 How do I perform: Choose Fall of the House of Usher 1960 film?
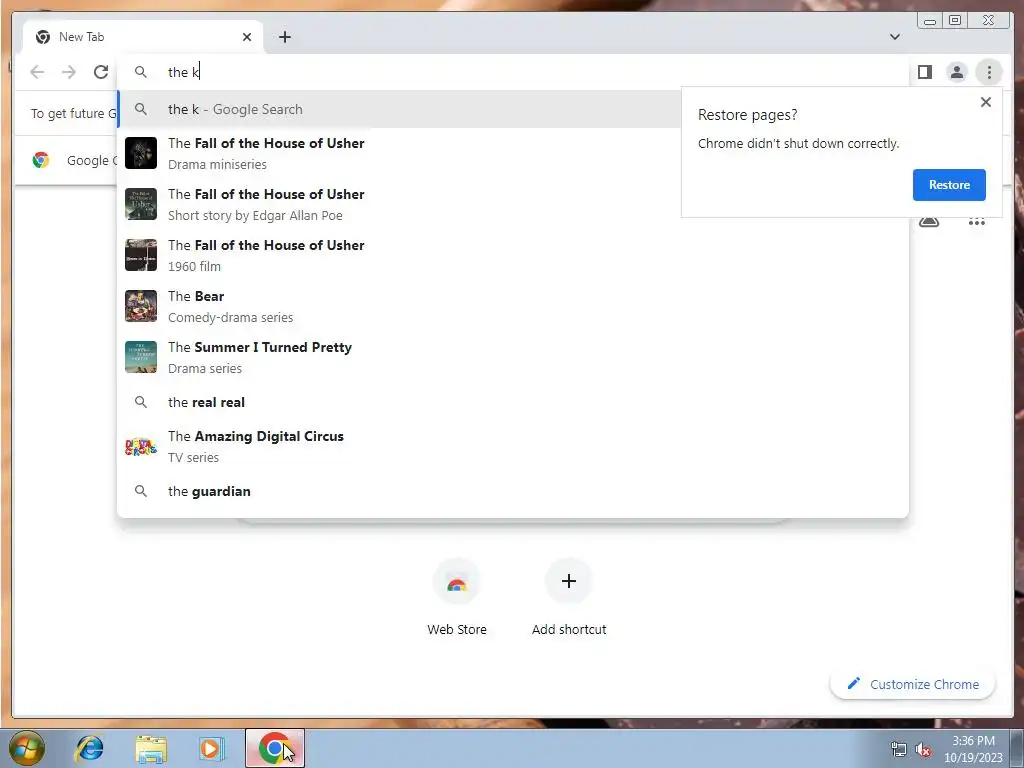click(x=513, y=255)
